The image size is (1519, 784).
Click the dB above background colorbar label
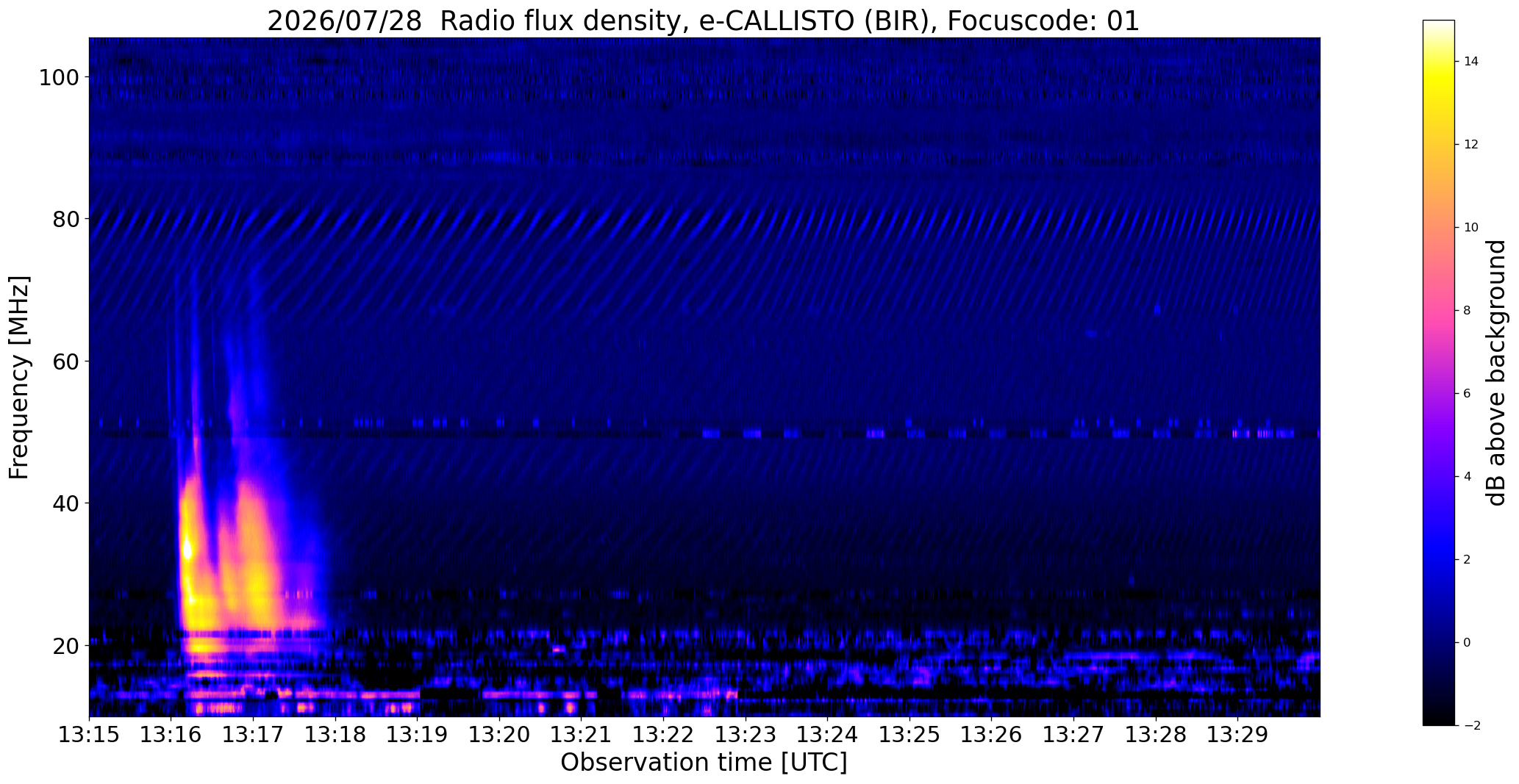(x=1497, y=373)
